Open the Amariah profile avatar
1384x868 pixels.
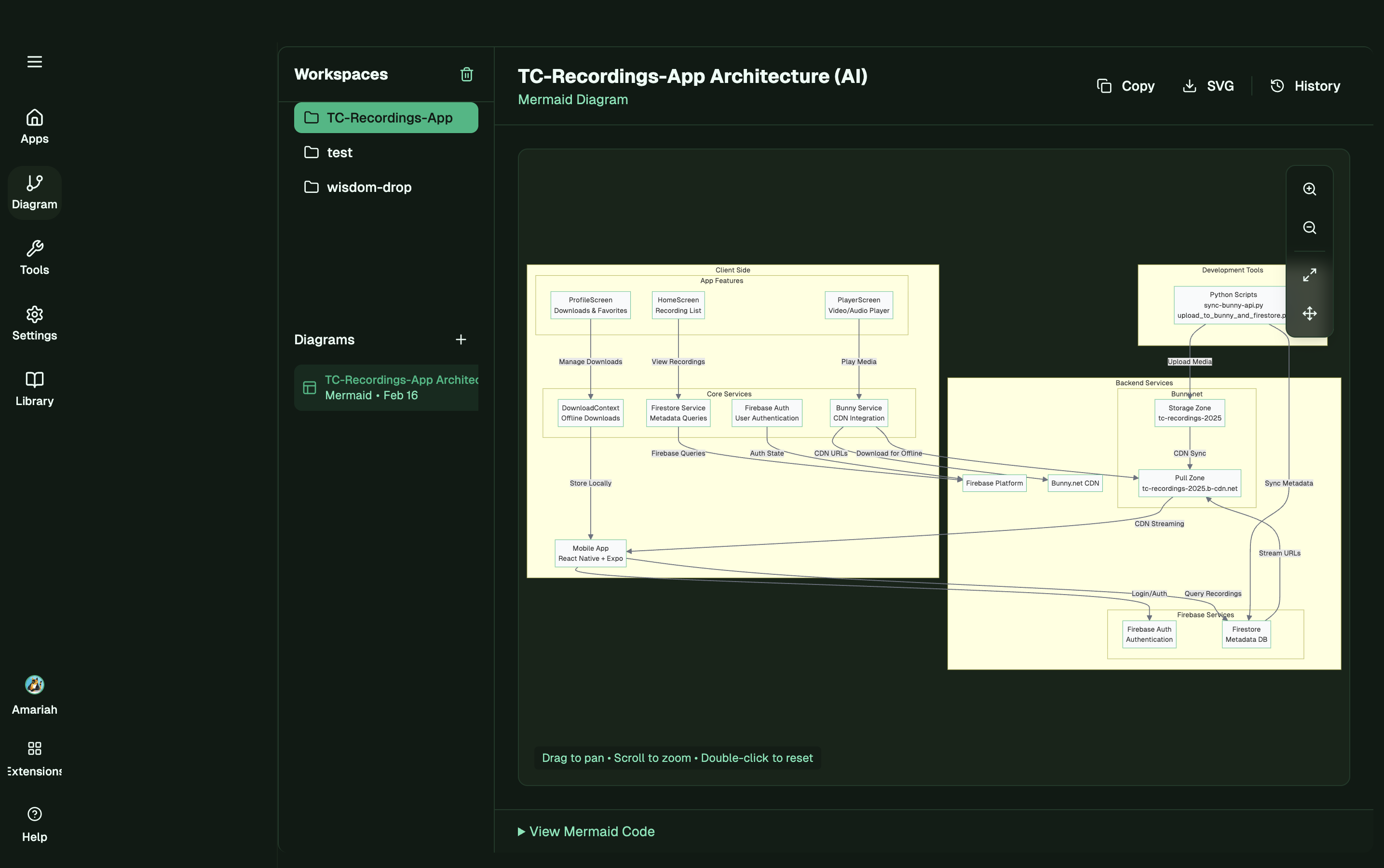34,684
